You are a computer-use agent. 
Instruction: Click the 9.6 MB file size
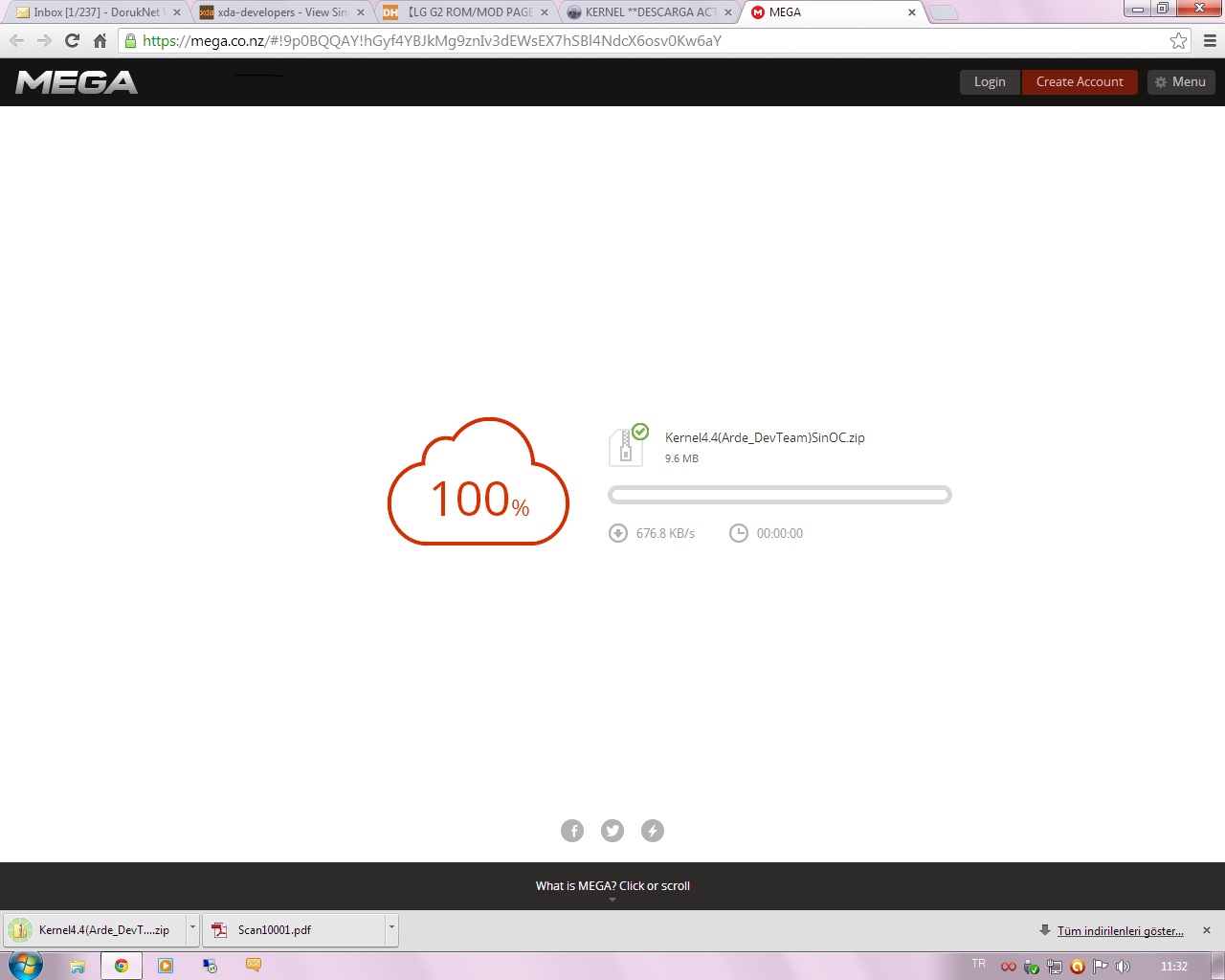pos(681,458)
